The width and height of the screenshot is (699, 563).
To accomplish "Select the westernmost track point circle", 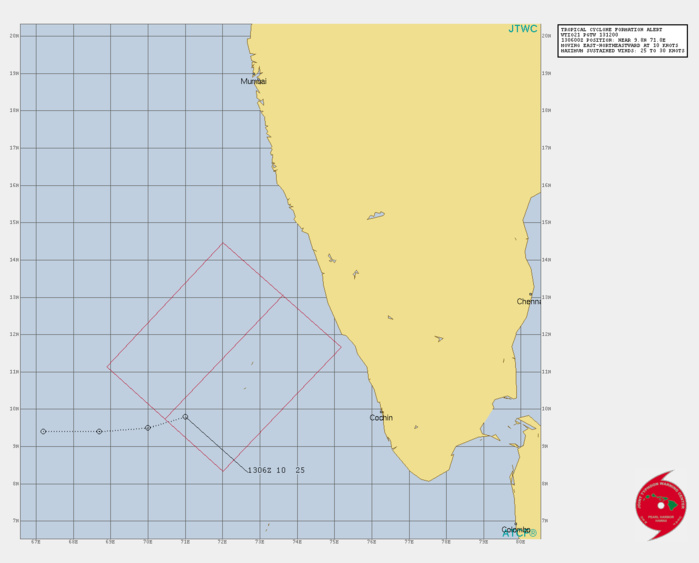I will pos(43,432).
